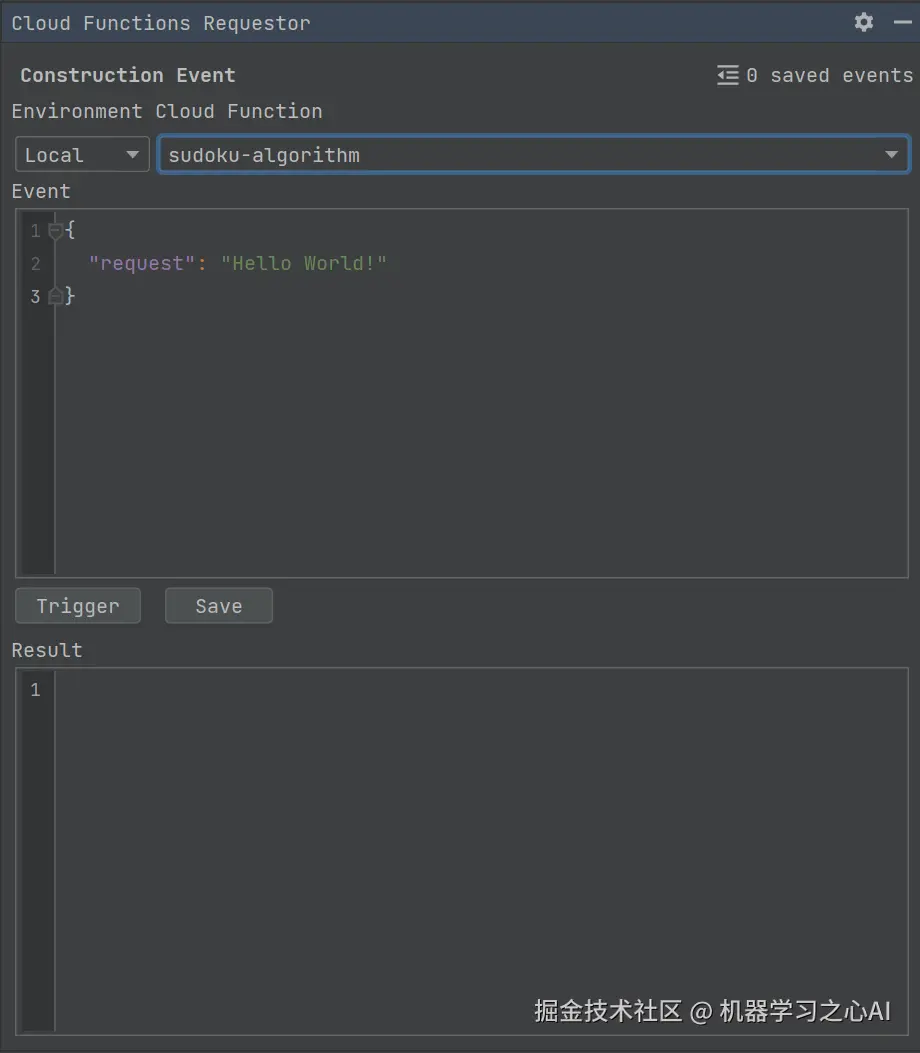920x1053 pixels.
Task: Collapse JSON block at line 1
Action: (x=55, y=231)
